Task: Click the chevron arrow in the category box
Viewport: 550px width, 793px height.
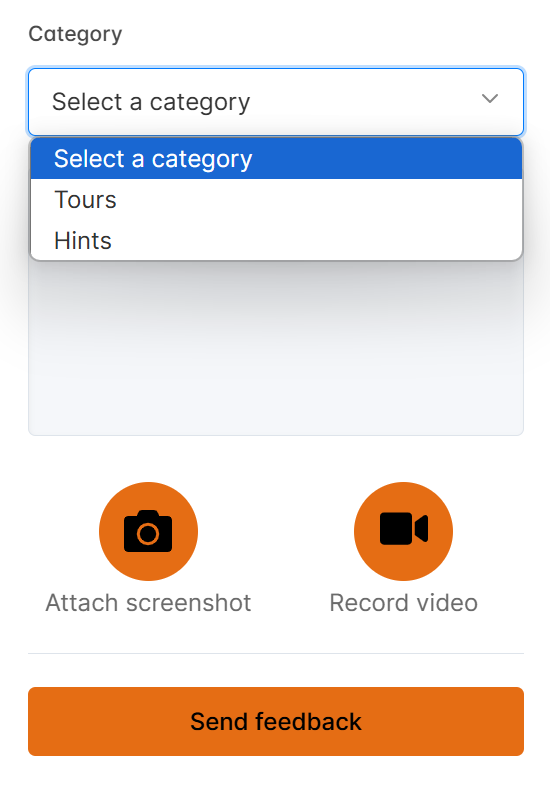Action: click(x=490, y=99)
